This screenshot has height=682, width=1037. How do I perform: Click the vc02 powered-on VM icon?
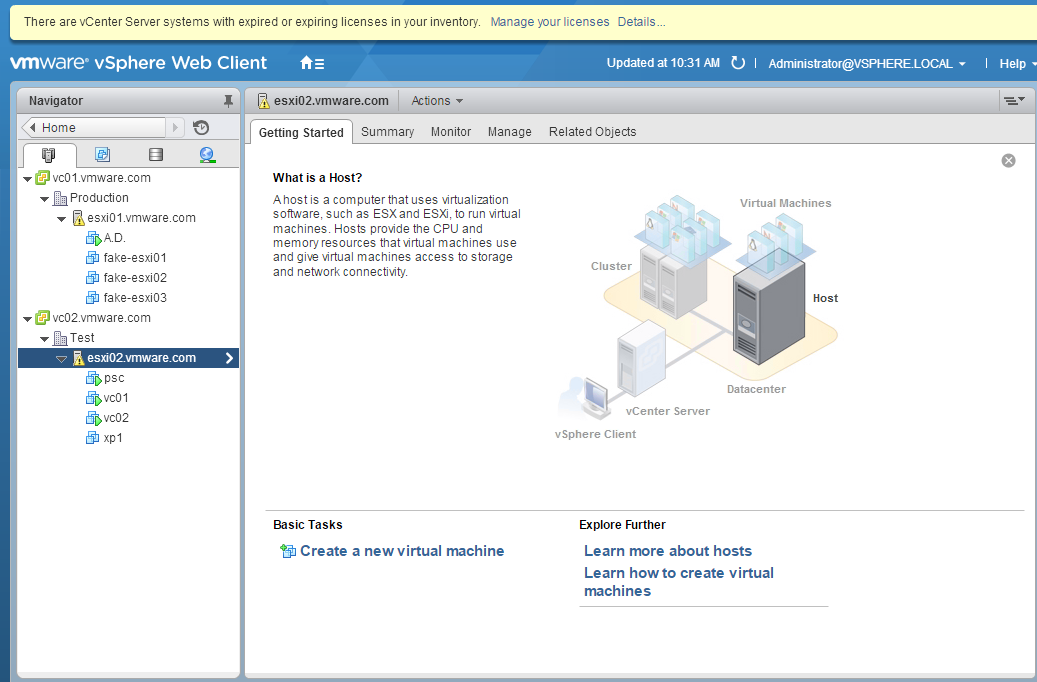click(93, 418)
